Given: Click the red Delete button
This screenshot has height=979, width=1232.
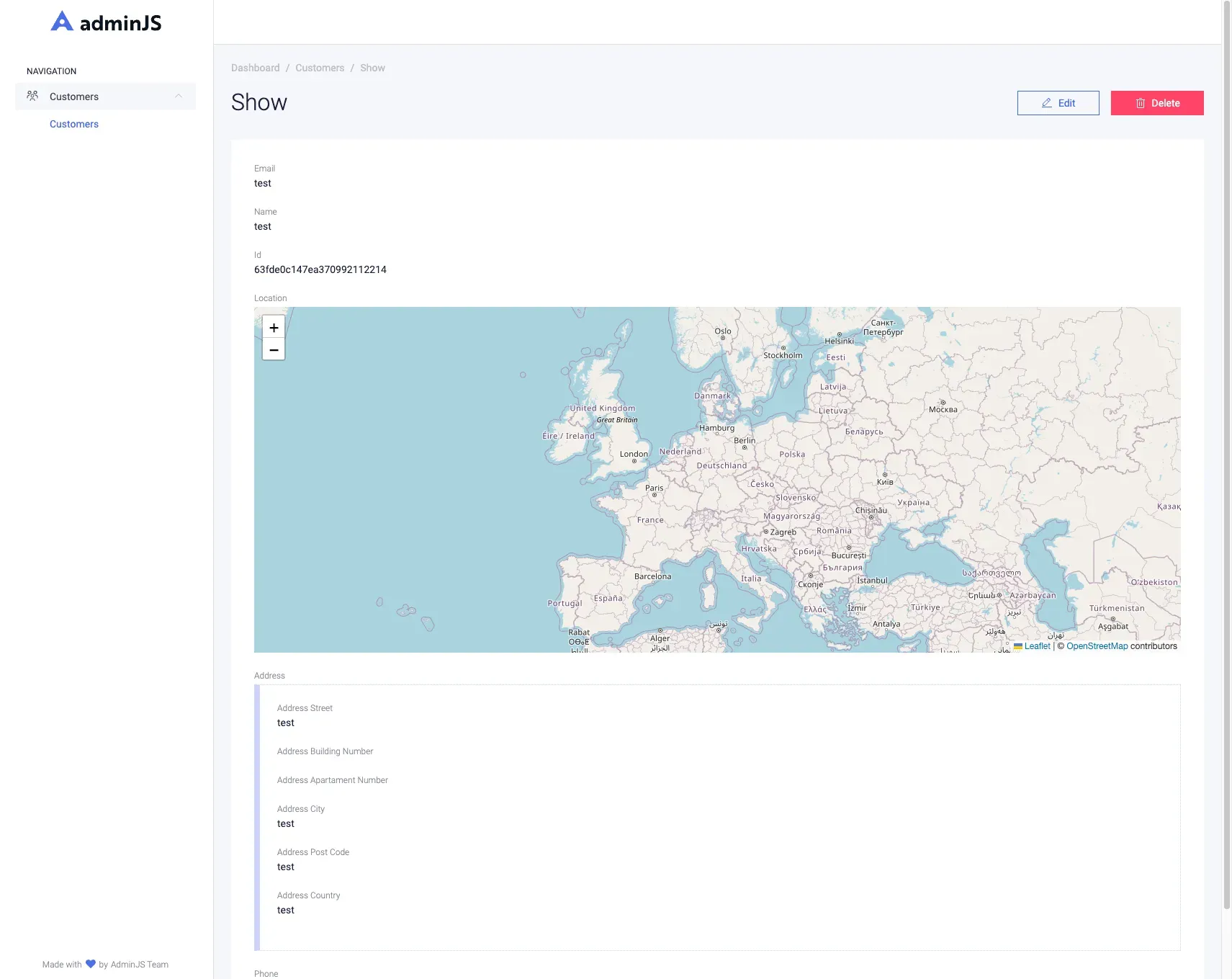Looking at the screenshot, I should click(1156, 103).
